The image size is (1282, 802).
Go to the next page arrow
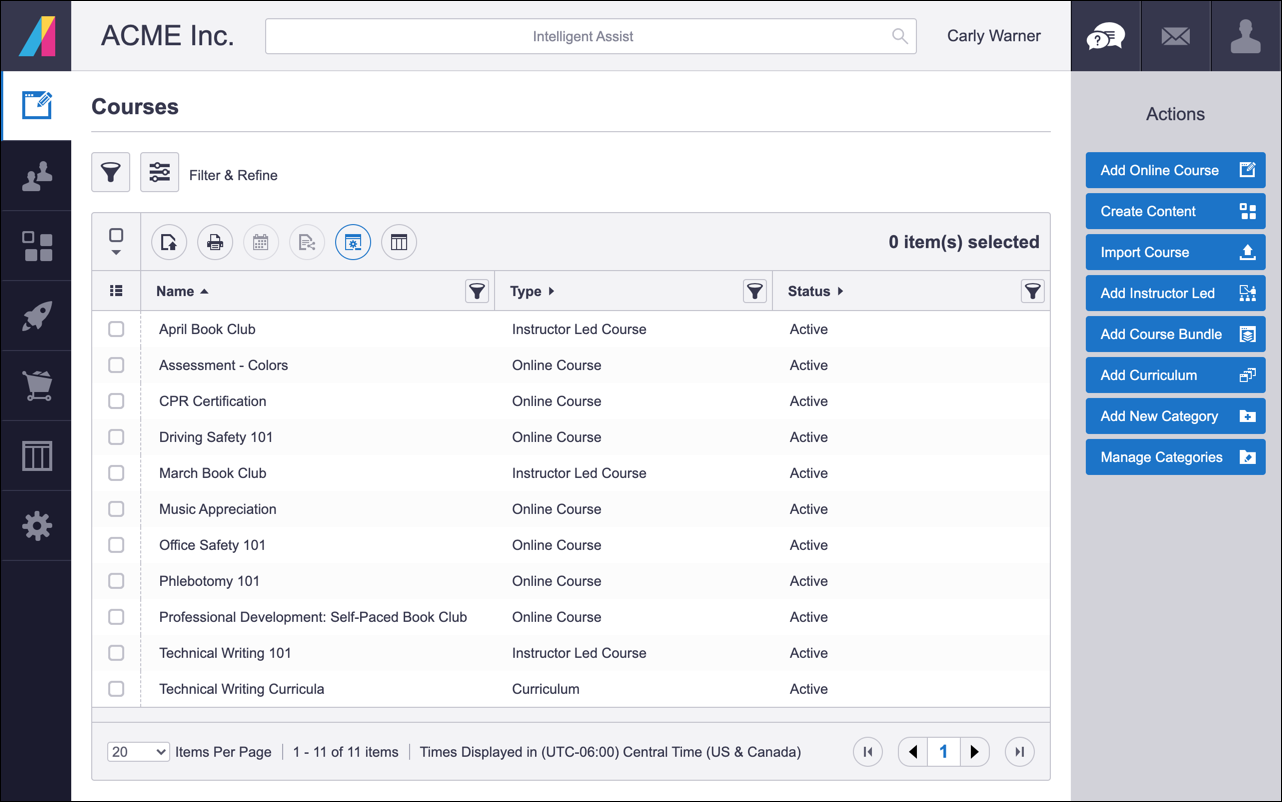click(975, 752)
